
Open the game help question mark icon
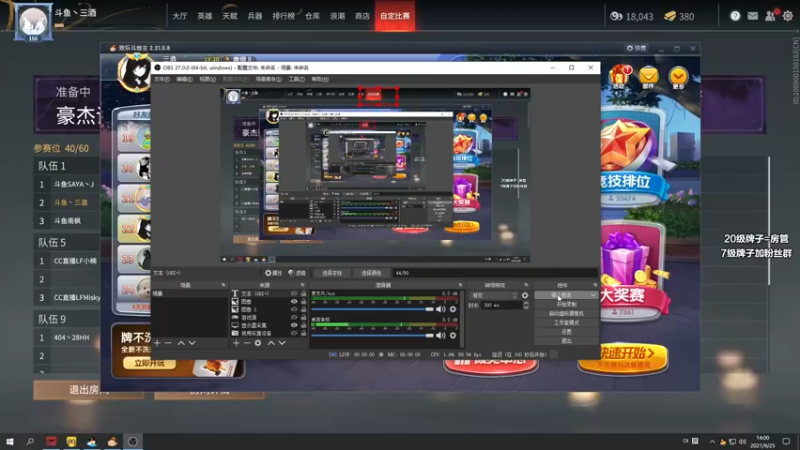tap(735, 16)
